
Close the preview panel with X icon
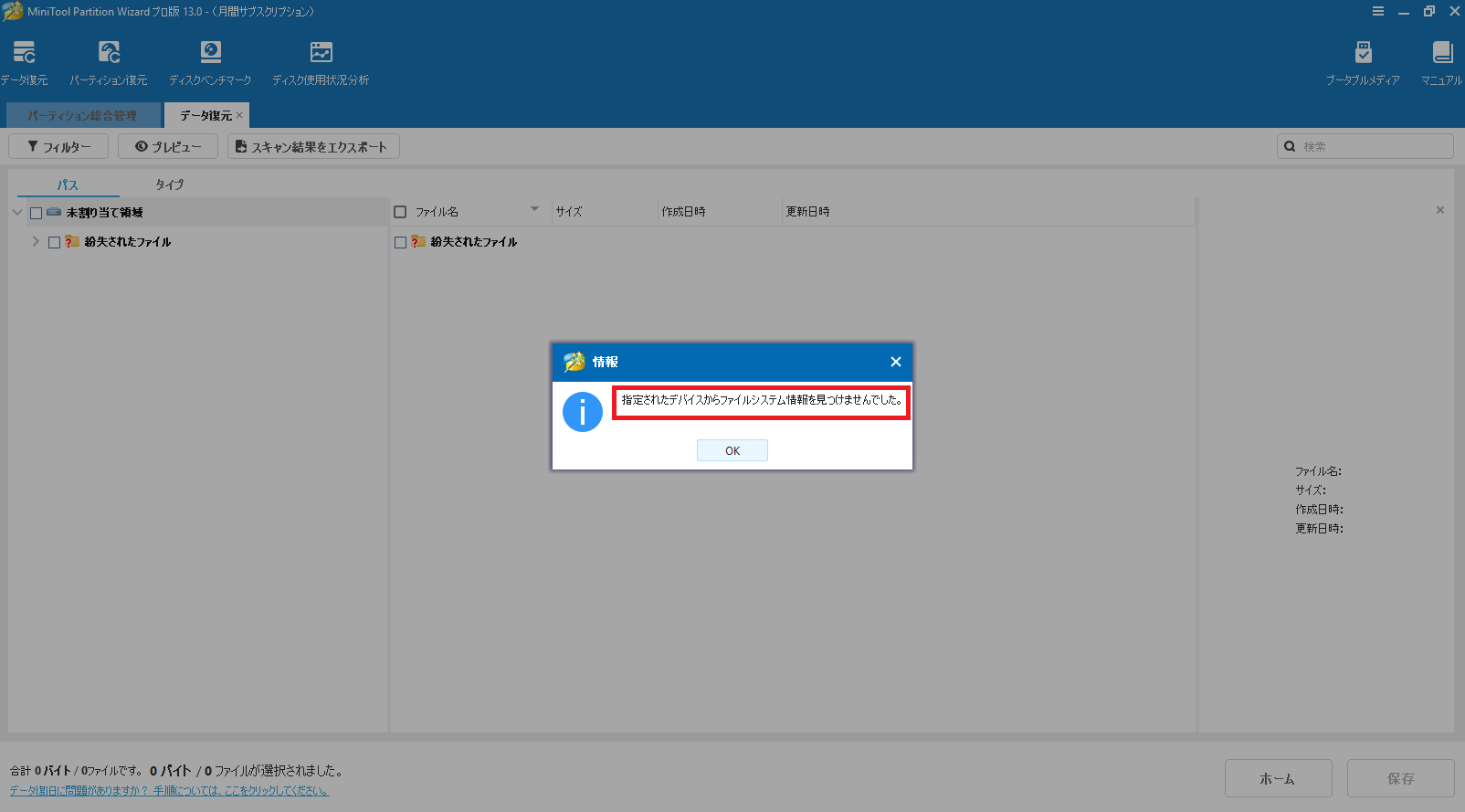click(1440, 210)
